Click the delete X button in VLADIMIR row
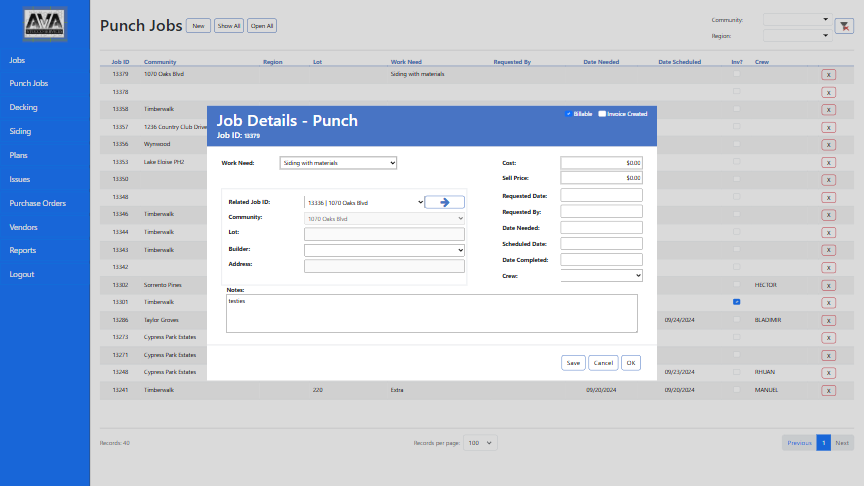 pos(828,320)
